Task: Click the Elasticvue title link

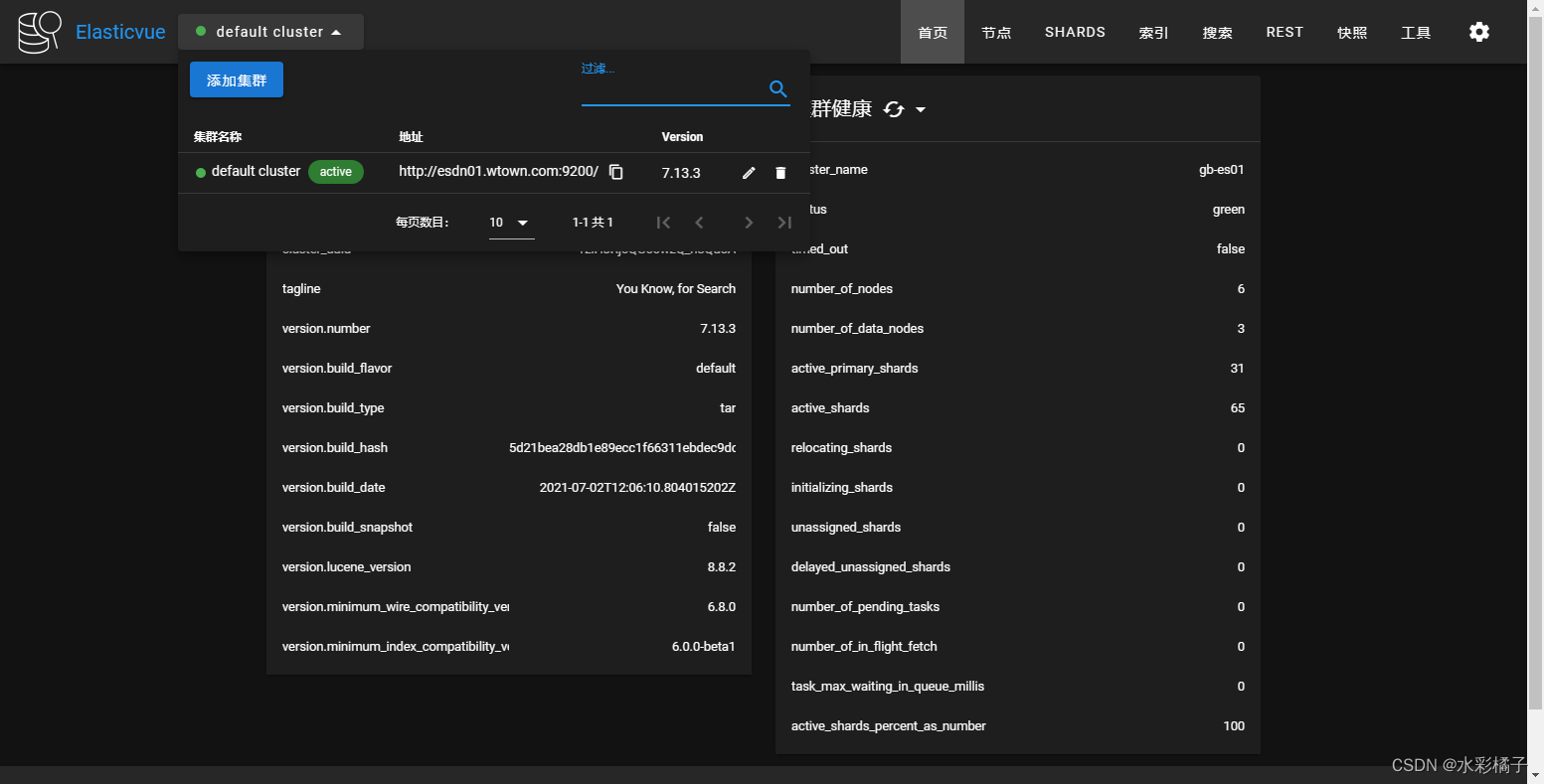Action: coord(120,32)
